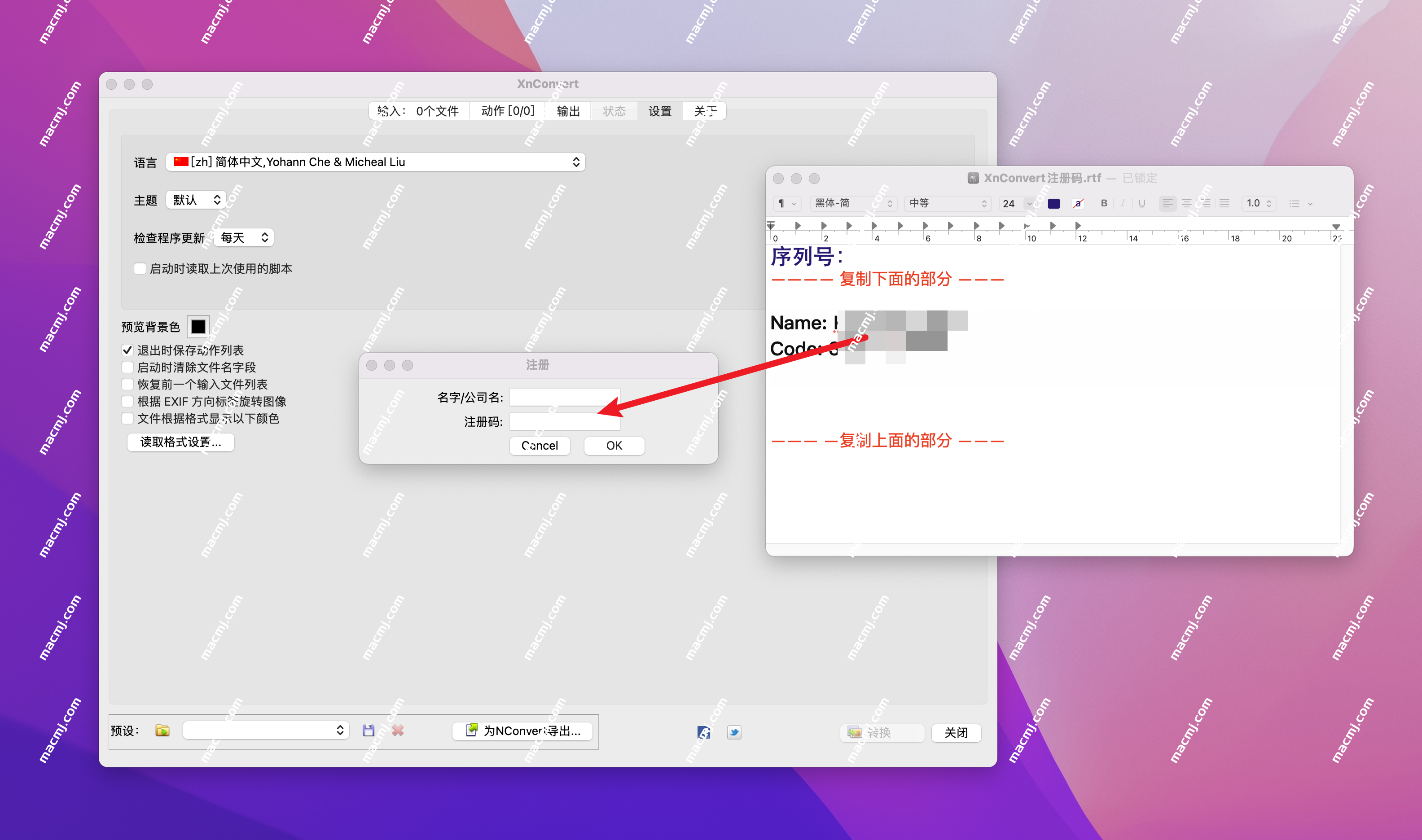Click the 名字/公司名 input field
Screen dimensions: 1422x840
point(565,398)
